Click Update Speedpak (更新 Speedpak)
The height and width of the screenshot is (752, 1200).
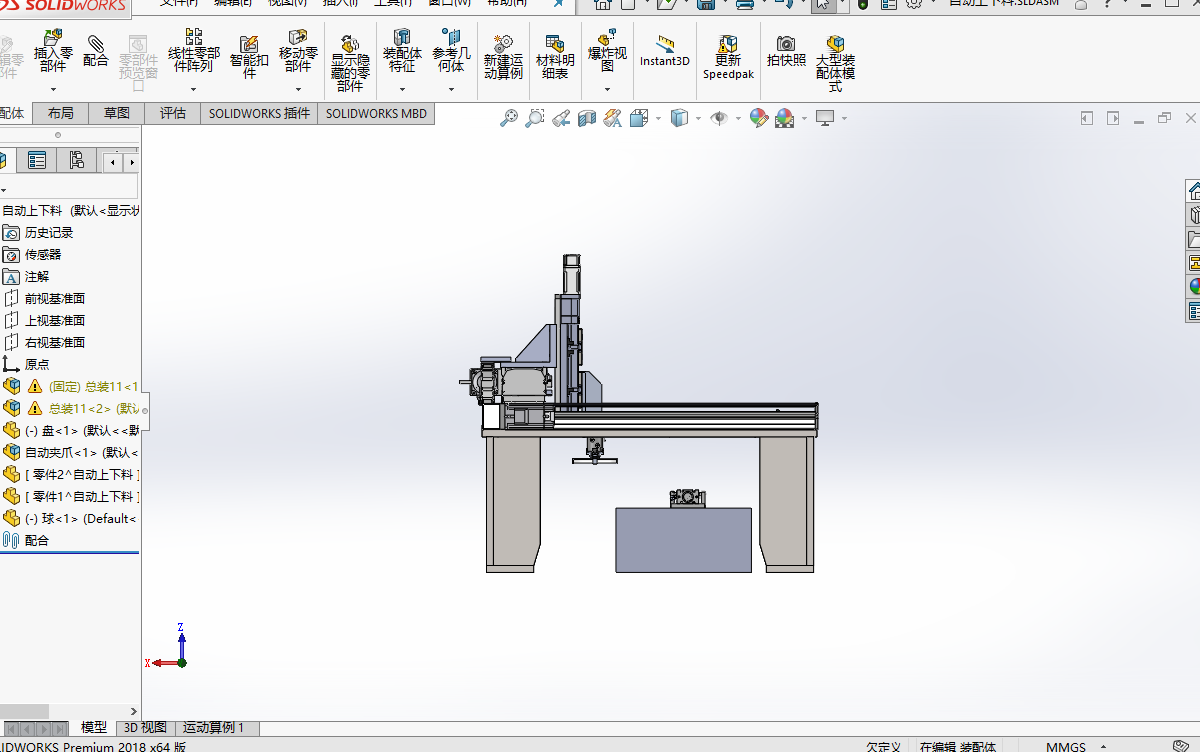[x=728, y=57]
